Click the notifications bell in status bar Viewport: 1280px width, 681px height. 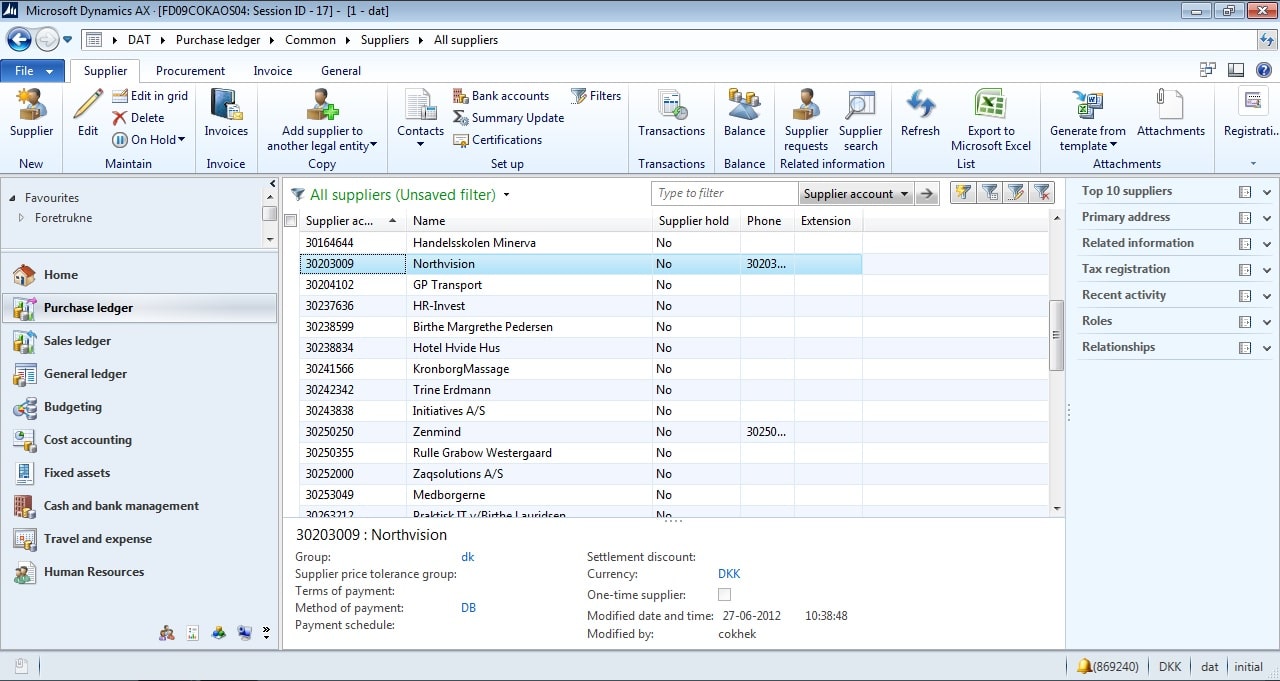(1084, 666)
